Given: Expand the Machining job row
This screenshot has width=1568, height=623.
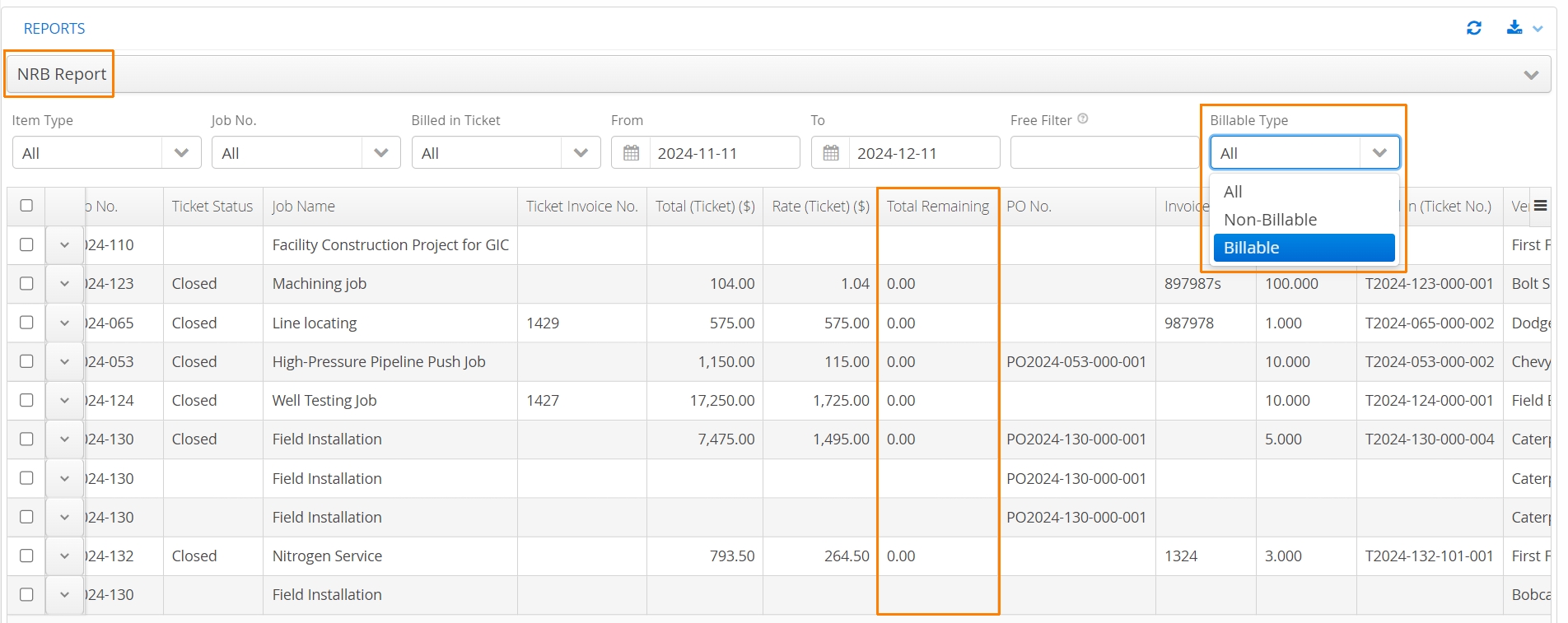Looking at the screenshot, I should point(64,283).
